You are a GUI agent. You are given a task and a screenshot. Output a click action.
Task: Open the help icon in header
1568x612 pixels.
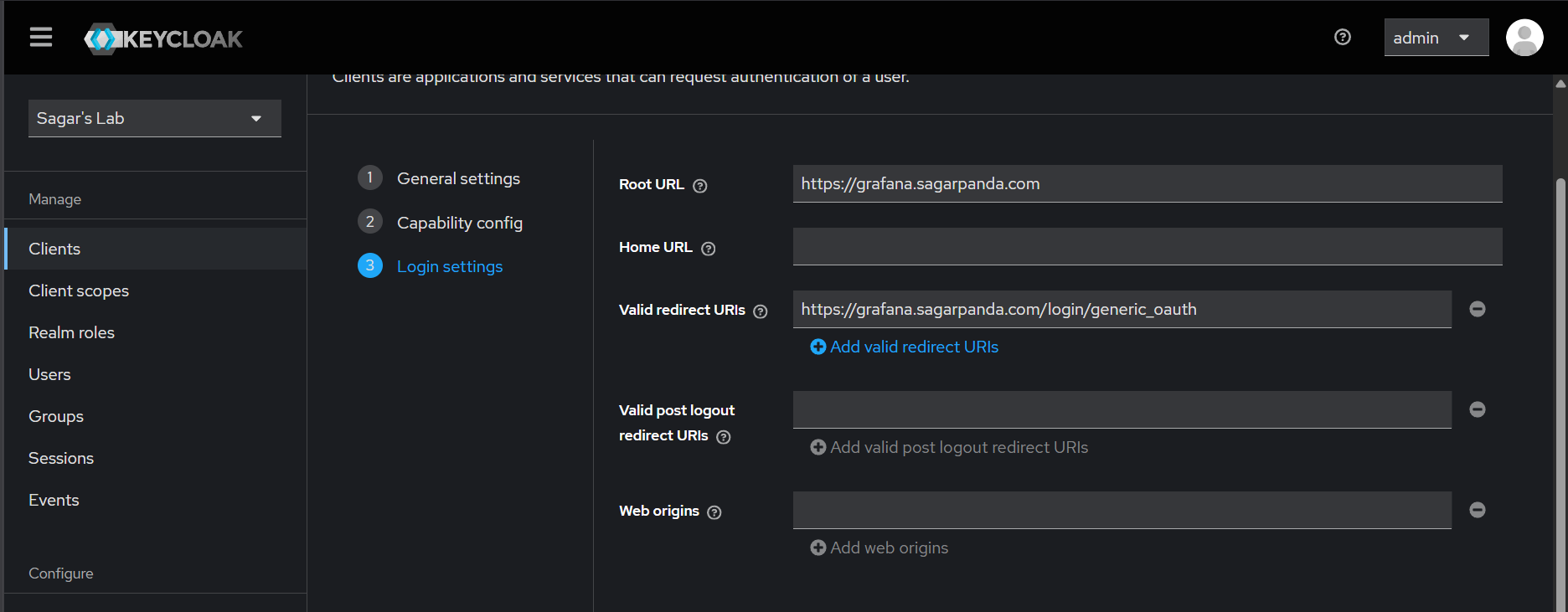1343,37
